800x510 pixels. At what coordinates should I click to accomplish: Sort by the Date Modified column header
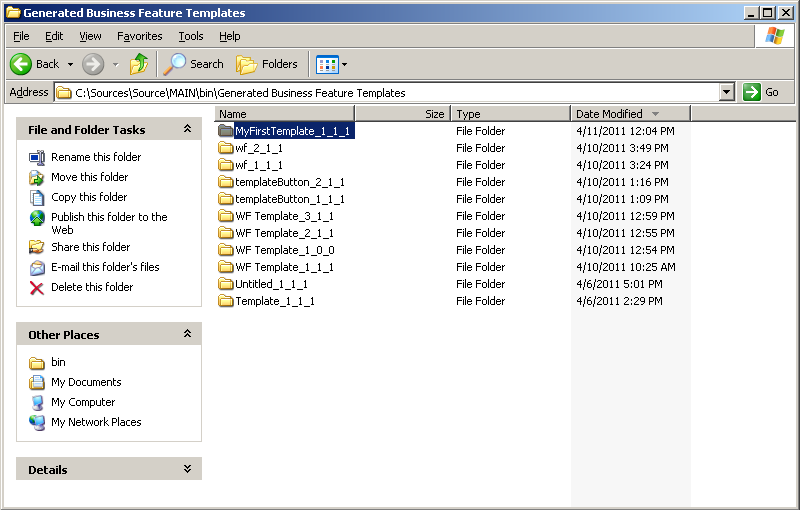tap(630, 114)
